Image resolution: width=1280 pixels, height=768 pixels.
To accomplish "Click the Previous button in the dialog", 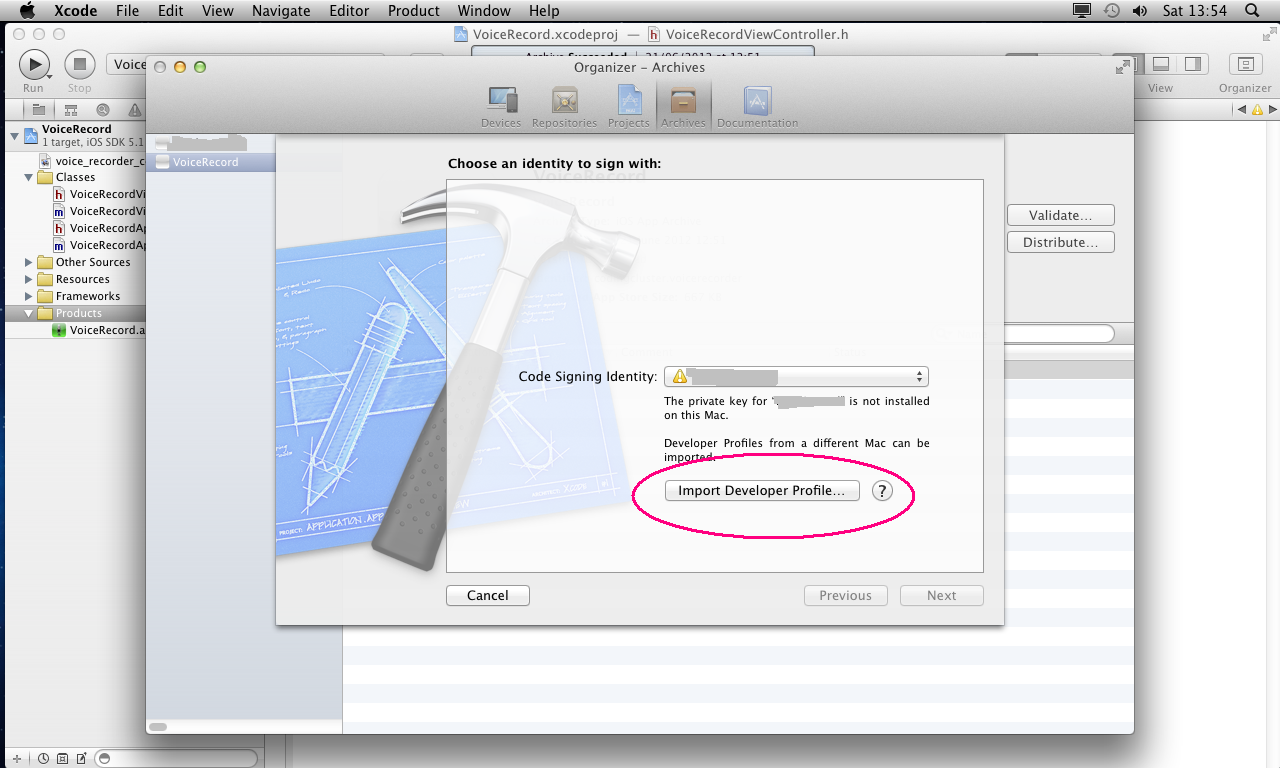I will (x=846, y=595).
